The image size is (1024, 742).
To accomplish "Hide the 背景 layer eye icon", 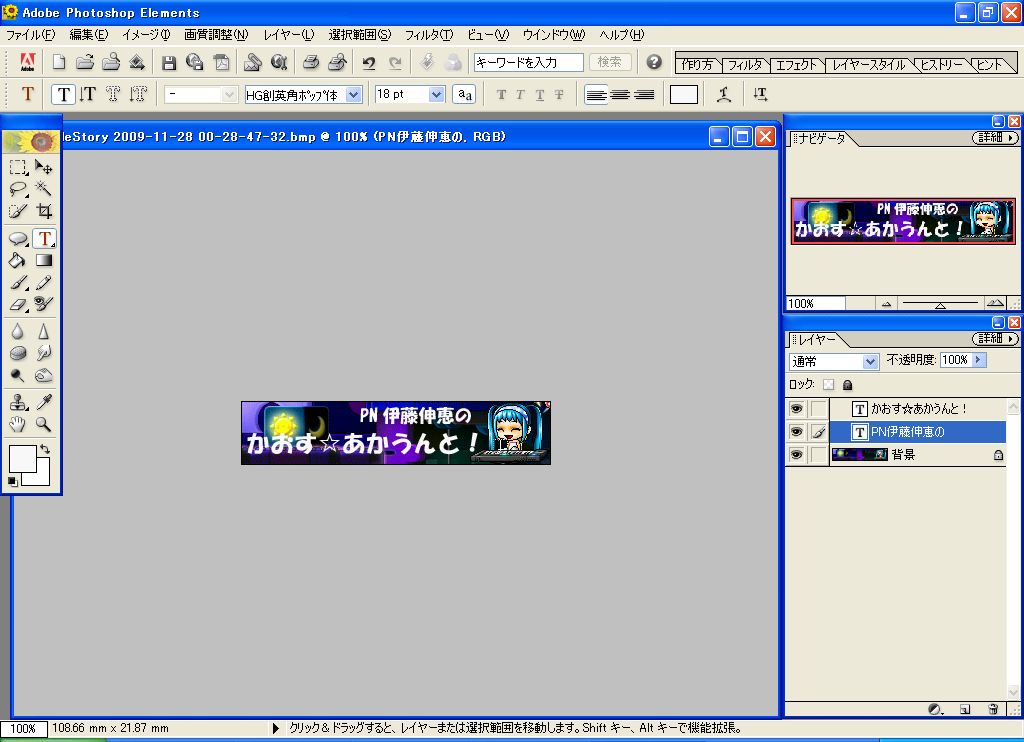I will point(796,455).
